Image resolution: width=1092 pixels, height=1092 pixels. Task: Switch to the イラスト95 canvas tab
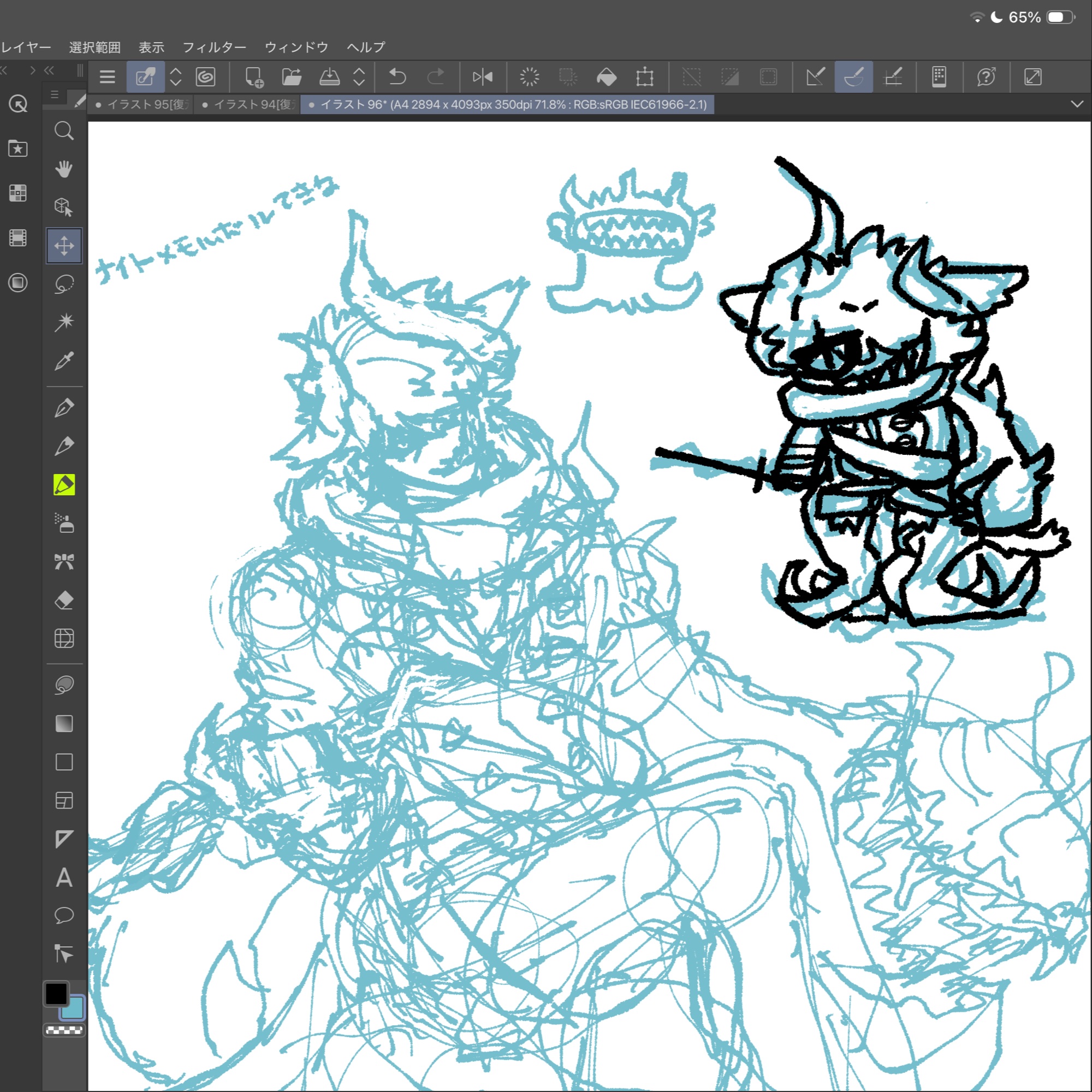(x=141, y=105)
